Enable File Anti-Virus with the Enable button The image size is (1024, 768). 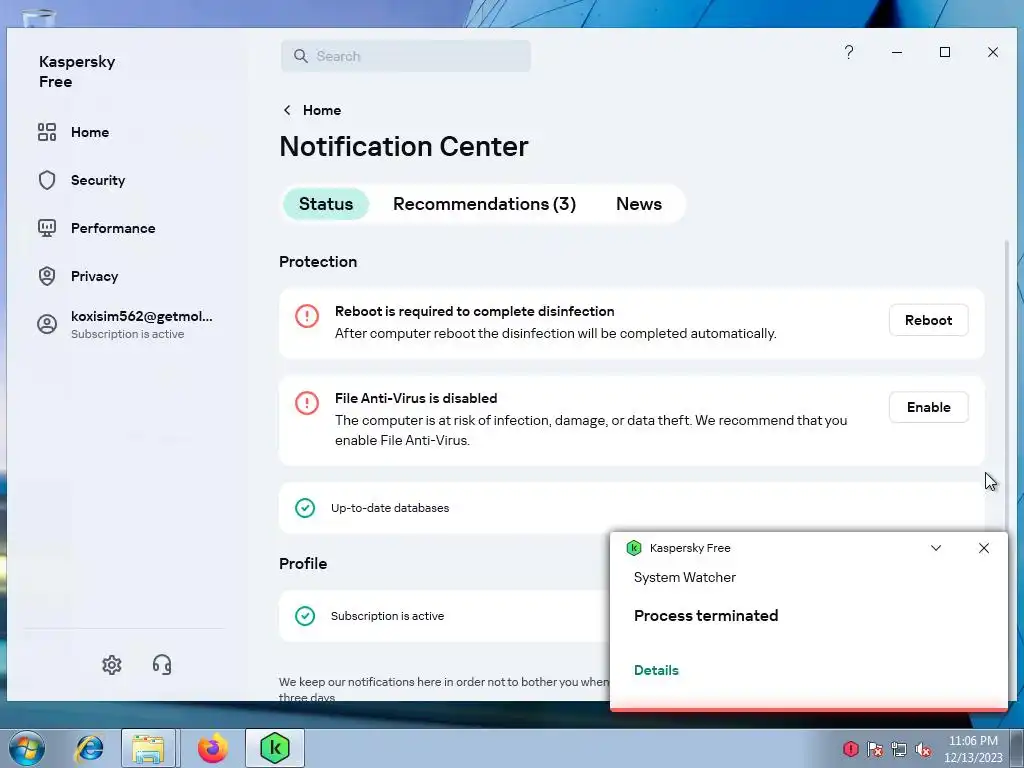click(x=928, y=407)
